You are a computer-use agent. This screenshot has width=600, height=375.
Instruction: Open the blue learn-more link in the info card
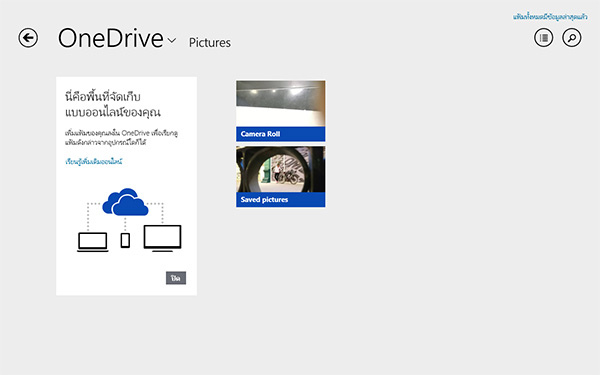pyautogui.click(x=94, y=161)
